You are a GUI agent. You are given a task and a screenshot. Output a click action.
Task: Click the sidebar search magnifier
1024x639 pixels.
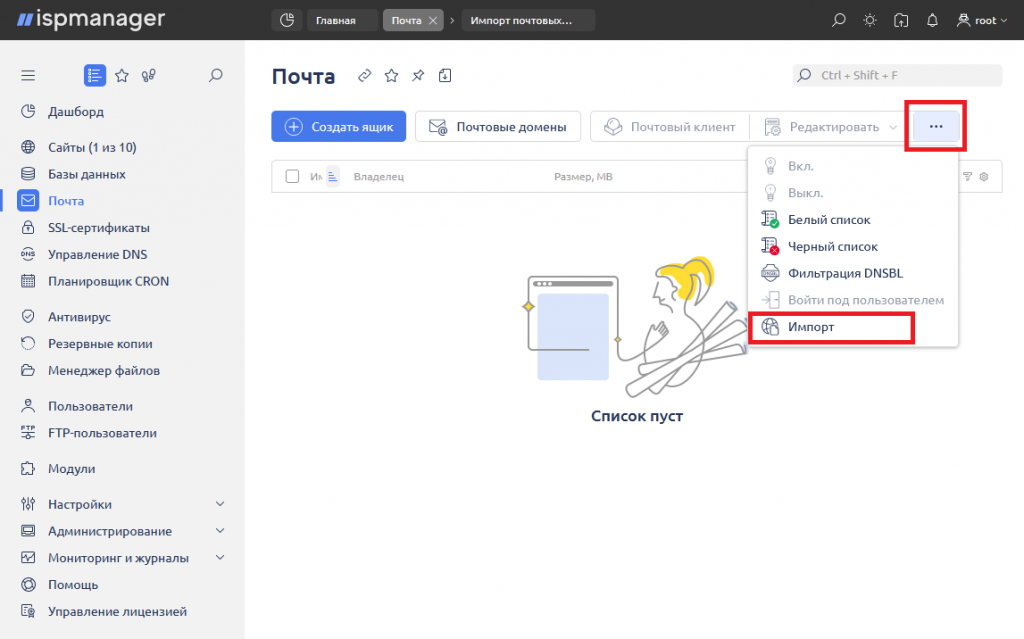216,76
